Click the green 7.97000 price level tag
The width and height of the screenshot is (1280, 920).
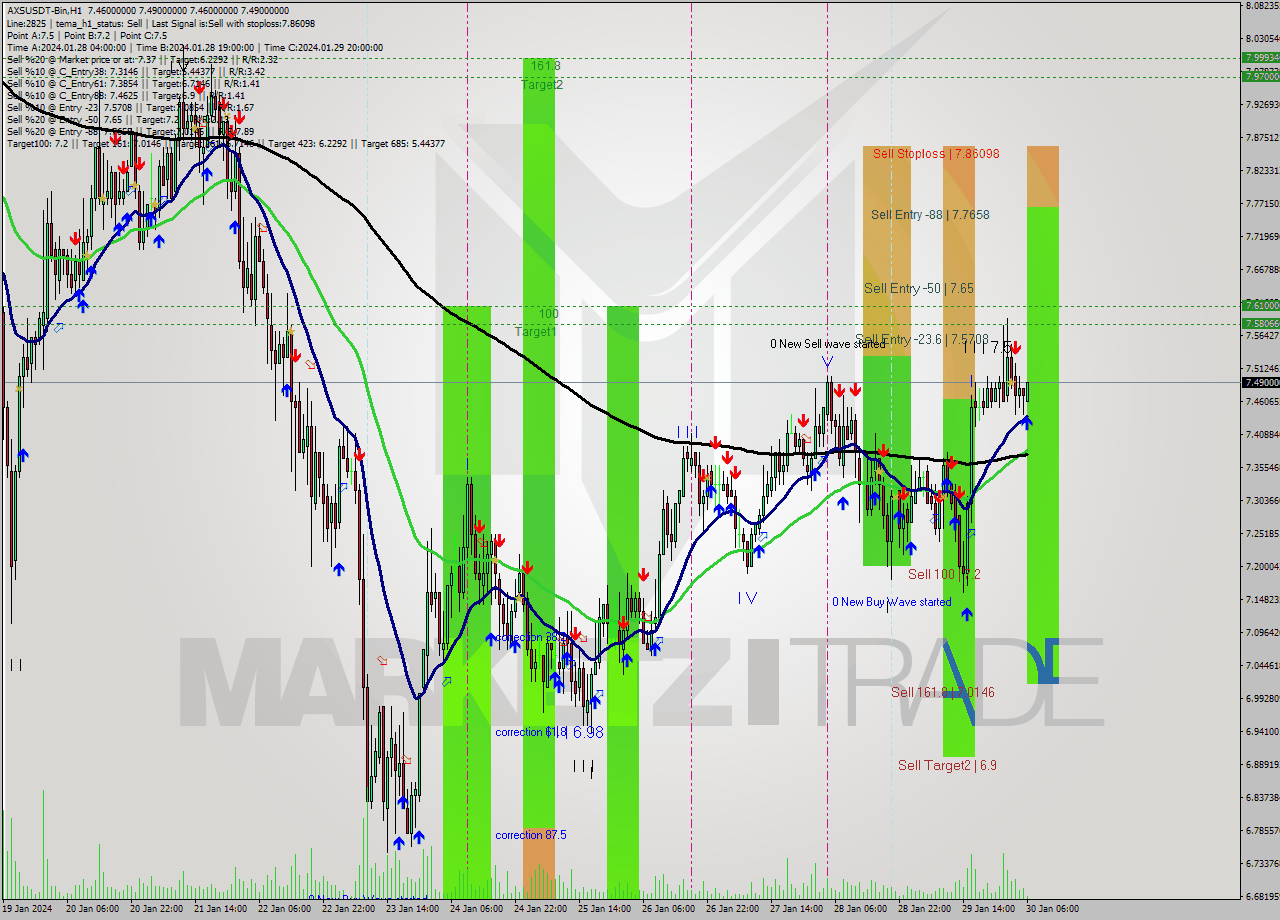pyautogui.click(x=1260, y=76)
